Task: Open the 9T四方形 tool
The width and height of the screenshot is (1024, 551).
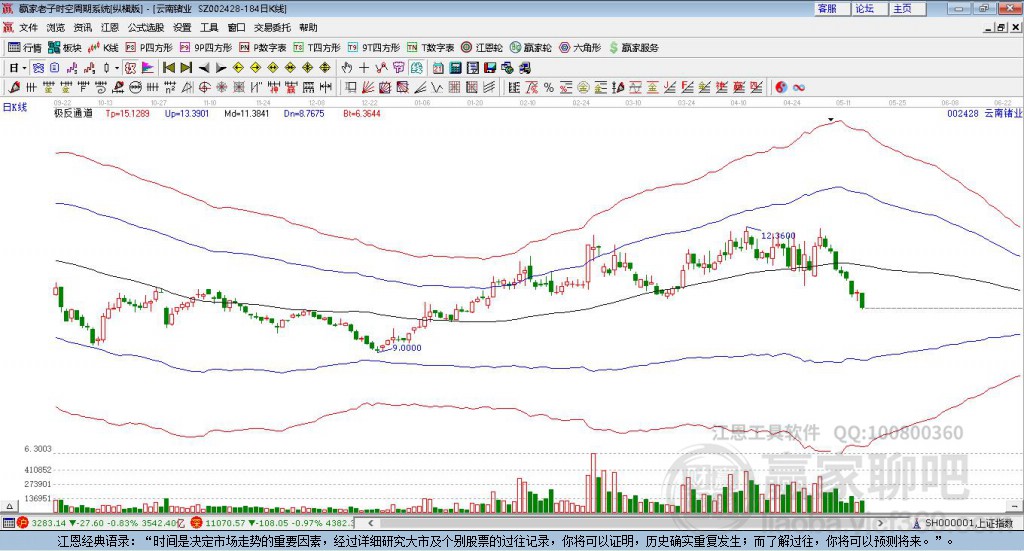Action: pos(374,48)
